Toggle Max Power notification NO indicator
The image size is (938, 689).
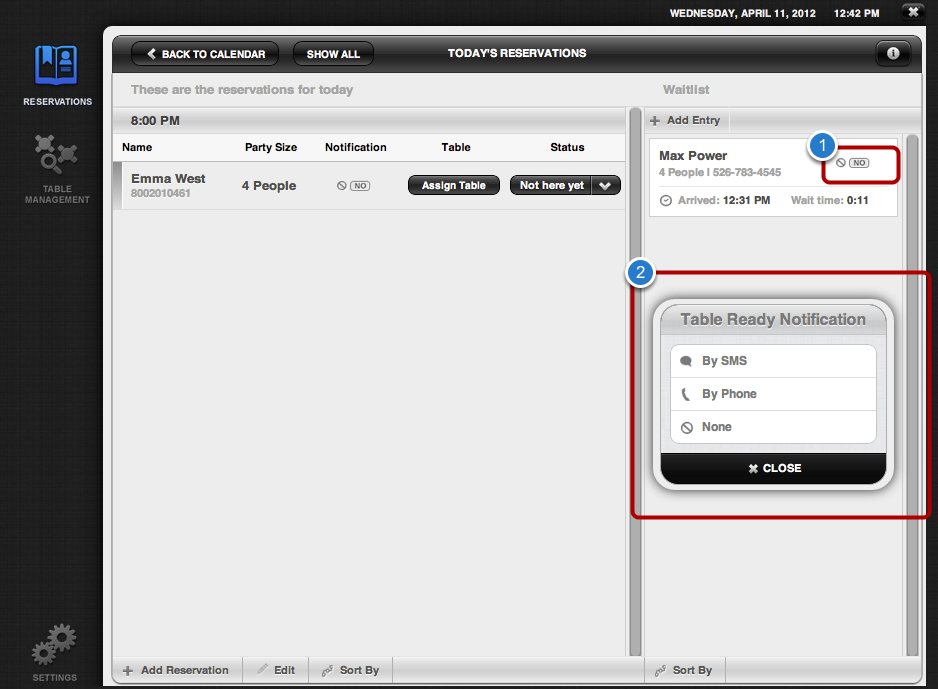coord(852,163)
